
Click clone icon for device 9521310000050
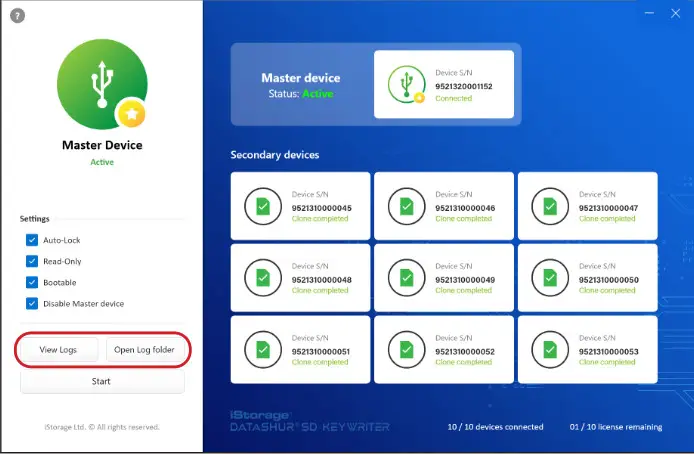[550, 278]
